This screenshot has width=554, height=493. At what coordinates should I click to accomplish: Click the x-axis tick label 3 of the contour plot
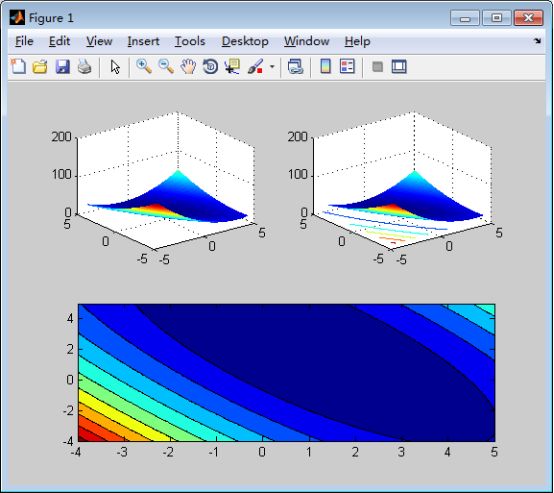pyautogui.click(x=401, y=452)
